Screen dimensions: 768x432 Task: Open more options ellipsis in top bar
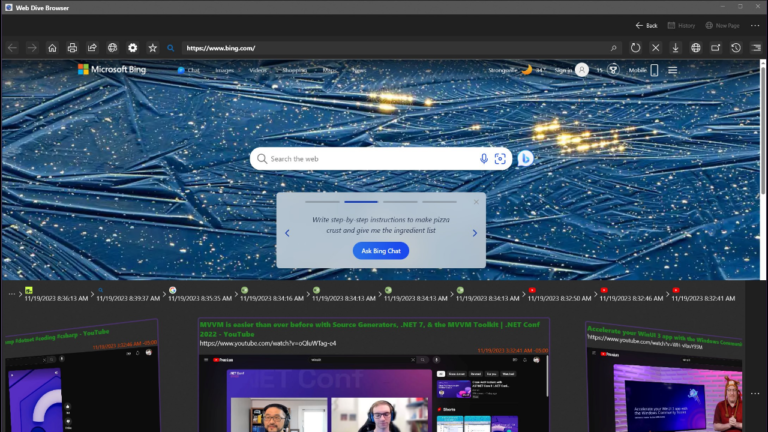(x=755, y=25)
